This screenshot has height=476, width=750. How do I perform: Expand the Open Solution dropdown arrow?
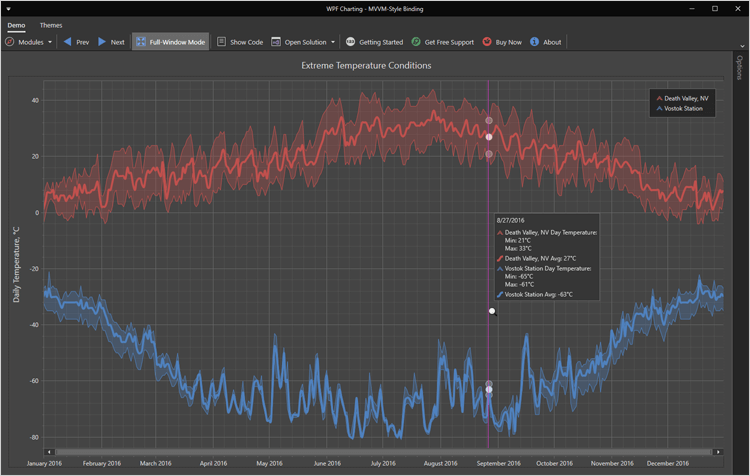point(333,42)
